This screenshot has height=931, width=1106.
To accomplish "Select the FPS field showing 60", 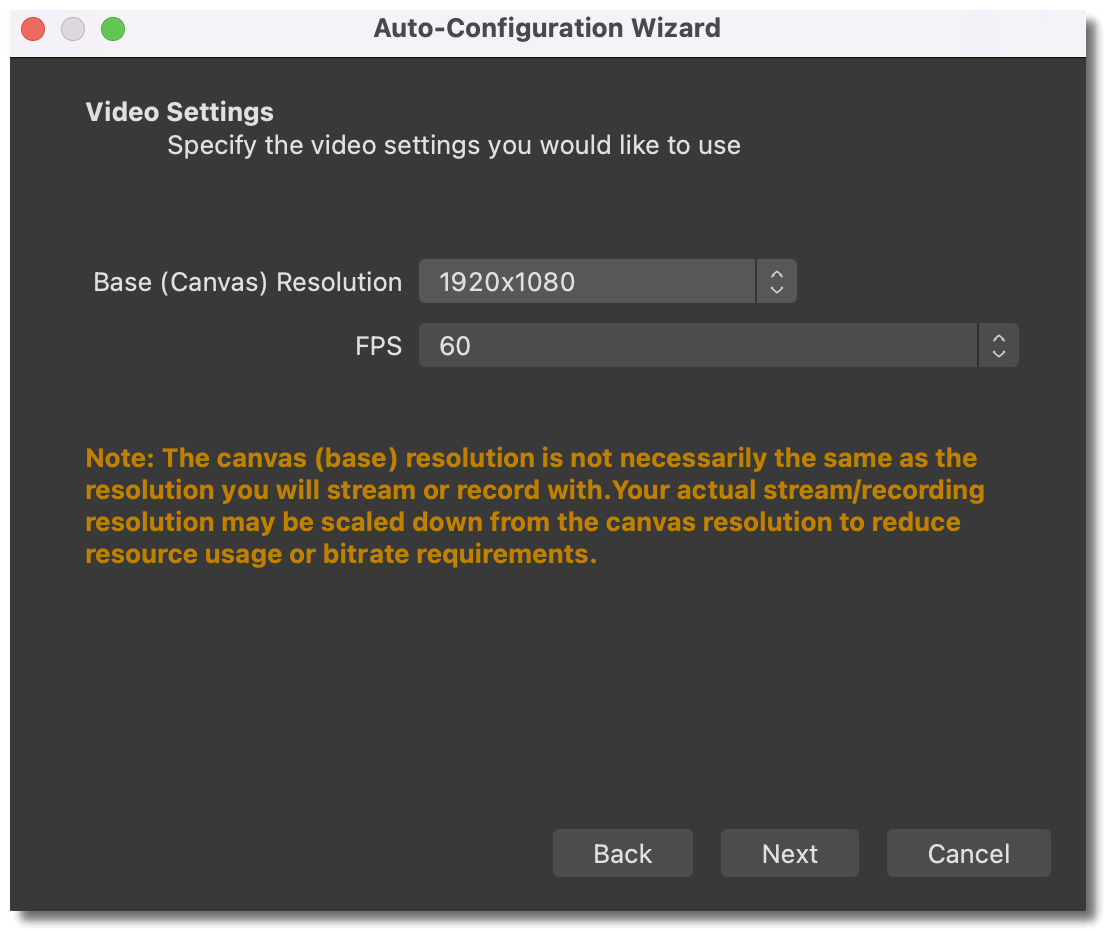I will (x=697, y=346).
